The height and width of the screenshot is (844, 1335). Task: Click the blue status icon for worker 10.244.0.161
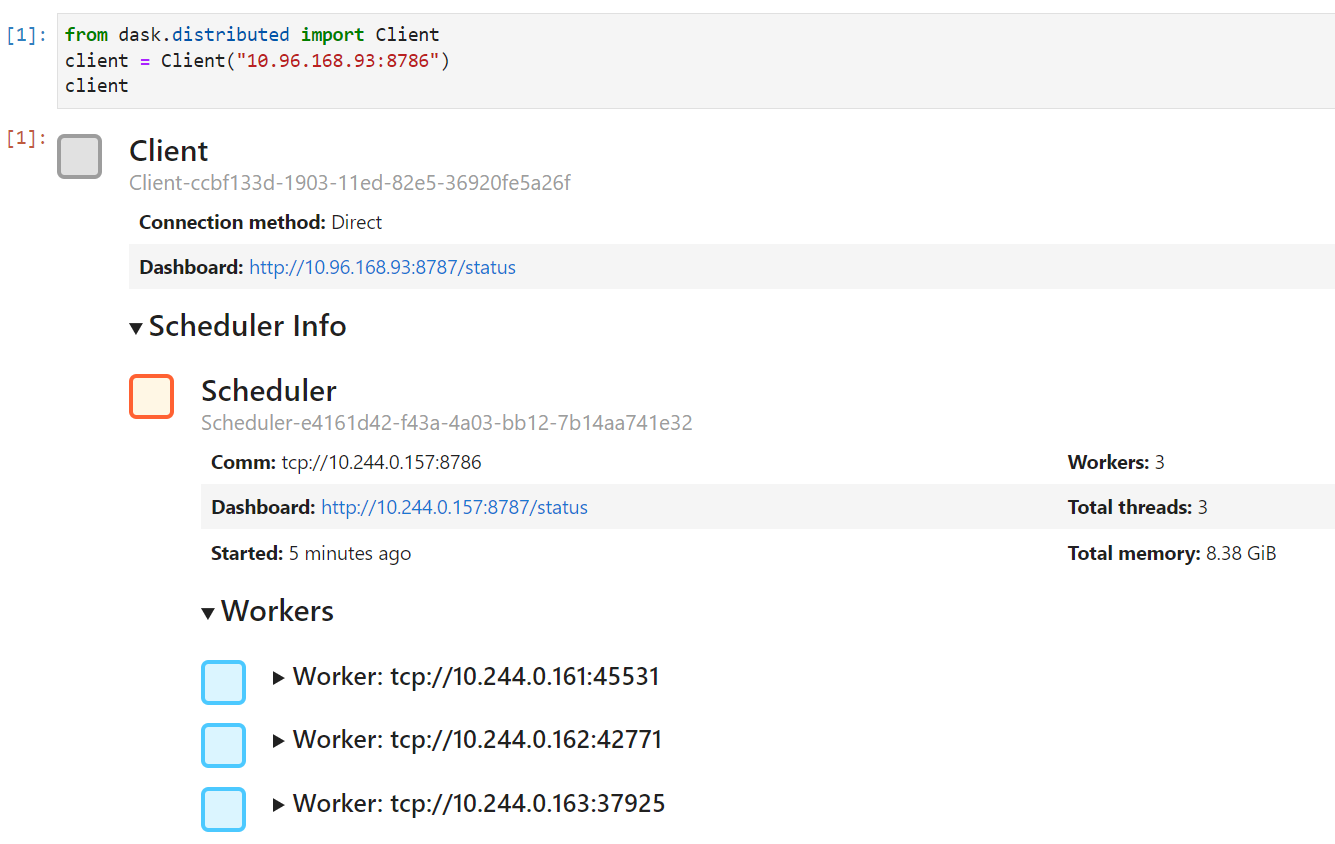coord(223,682)
